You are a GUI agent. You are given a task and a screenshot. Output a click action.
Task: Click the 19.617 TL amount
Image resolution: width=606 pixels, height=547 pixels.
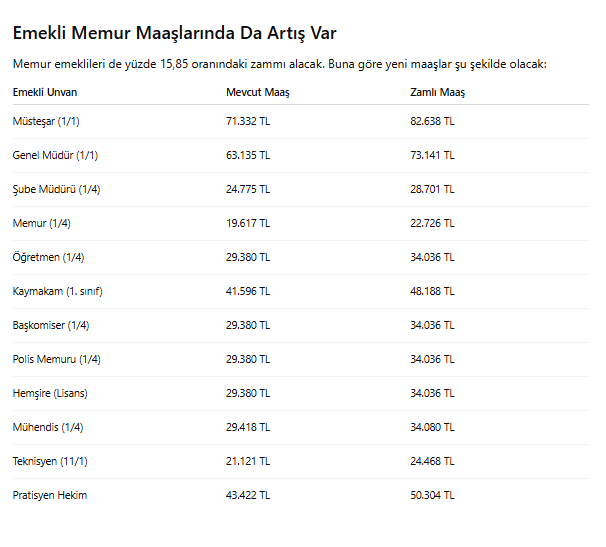pos(248,223)
